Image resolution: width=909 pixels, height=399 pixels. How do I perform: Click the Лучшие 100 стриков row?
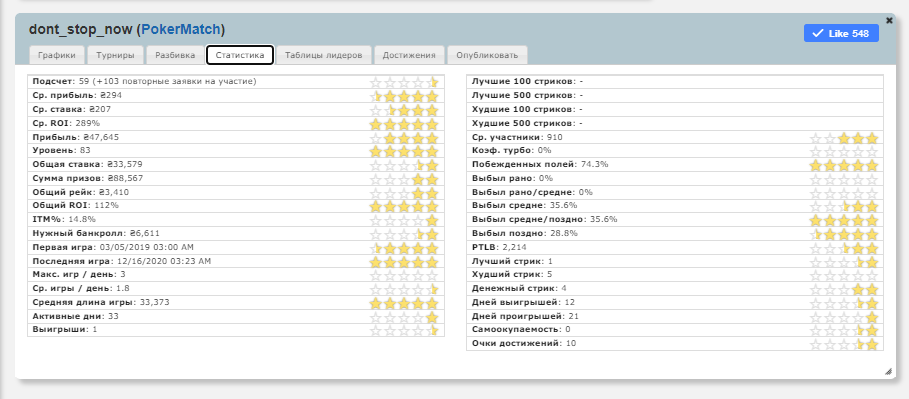pos(675,82)
